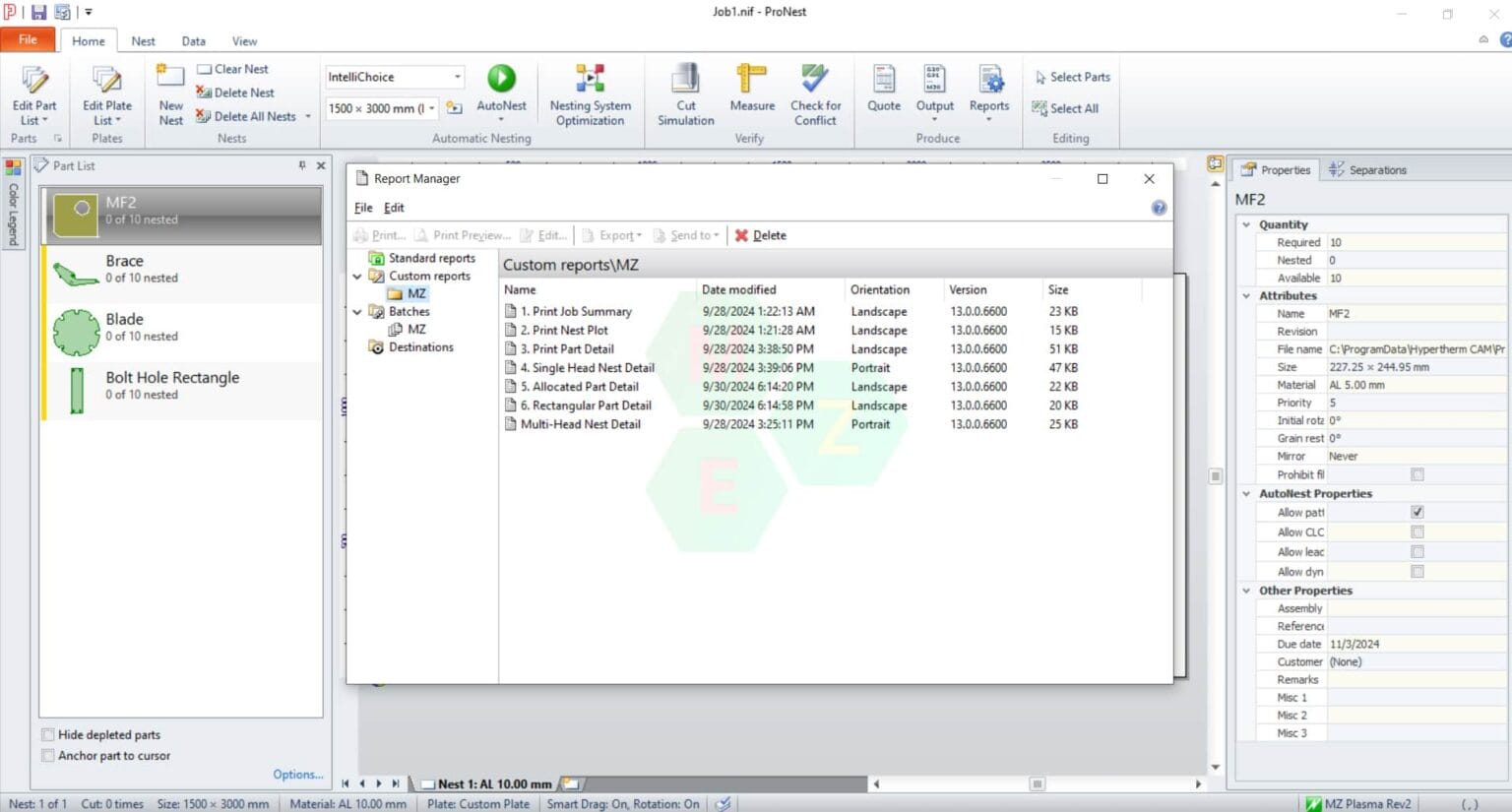Collapse the Custom reports tree node
The image size is (1512, 812).
point(357,277)
